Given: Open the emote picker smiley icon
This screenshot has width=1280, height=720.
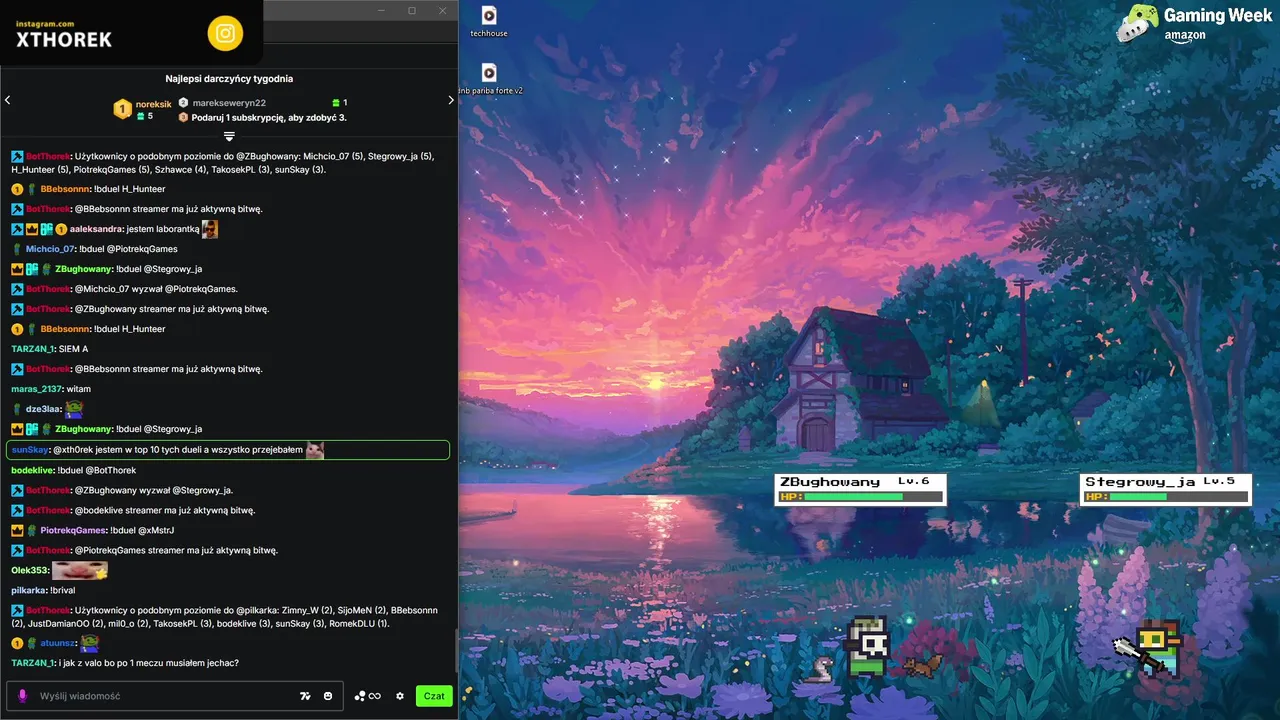Looking at the screenshot, I should 327,696.
